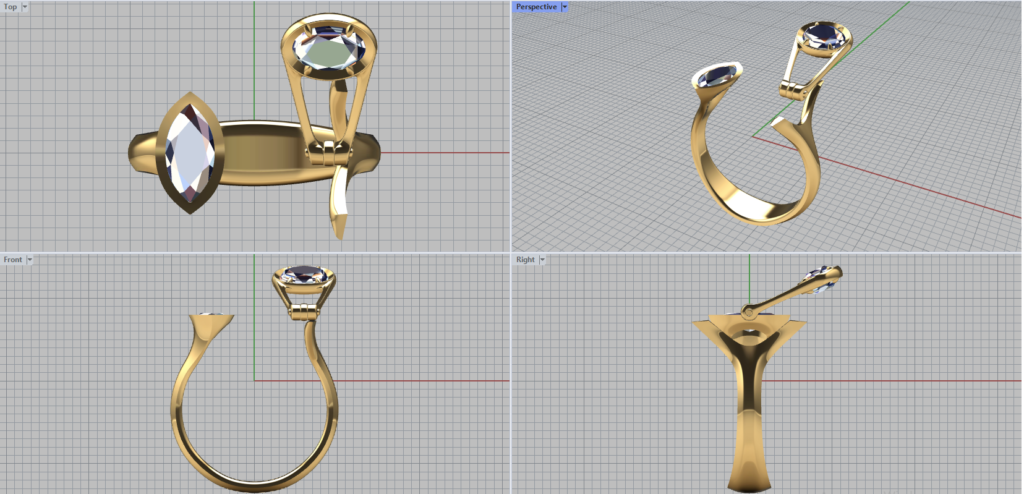Open the Top viewport dropdown arrow

pos(25,7)
